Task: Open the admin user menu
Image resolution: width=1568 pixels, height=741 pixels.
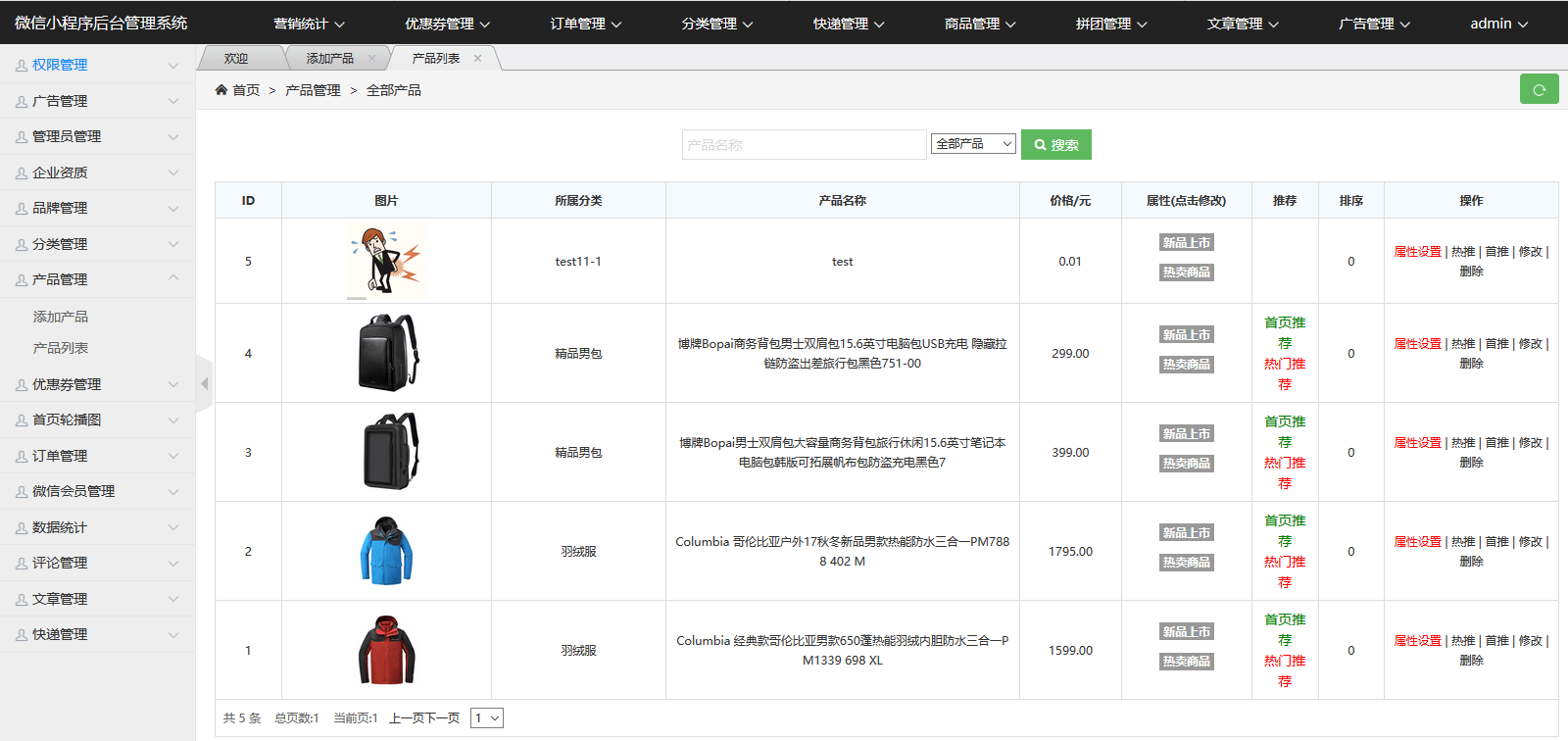Action: pyautogui.click(x=1498, y=24)
